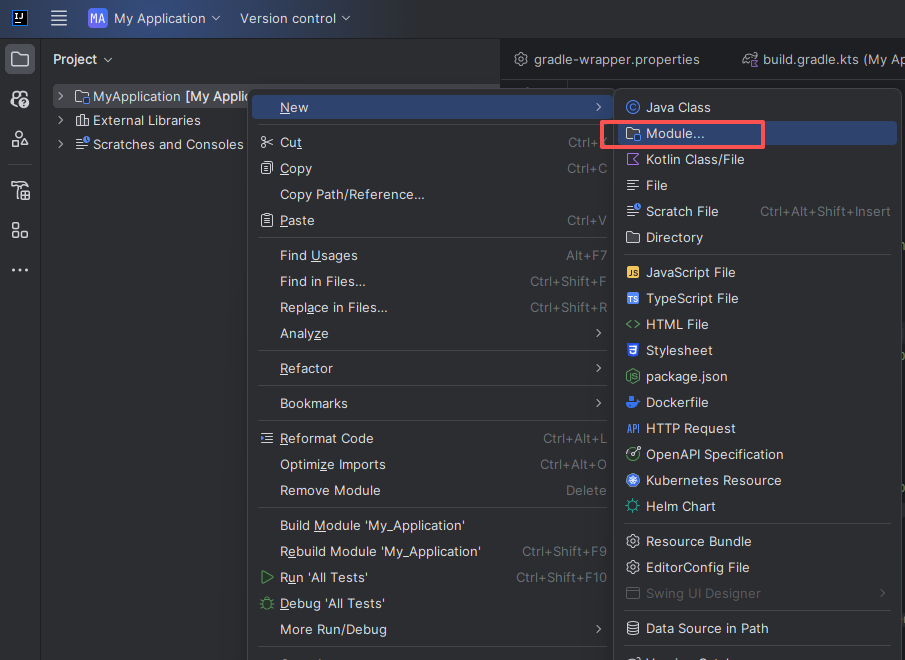905x660 pixels.
Task: Click the IntelliJ IDEA logo icon
Action: tap(20, 18)
